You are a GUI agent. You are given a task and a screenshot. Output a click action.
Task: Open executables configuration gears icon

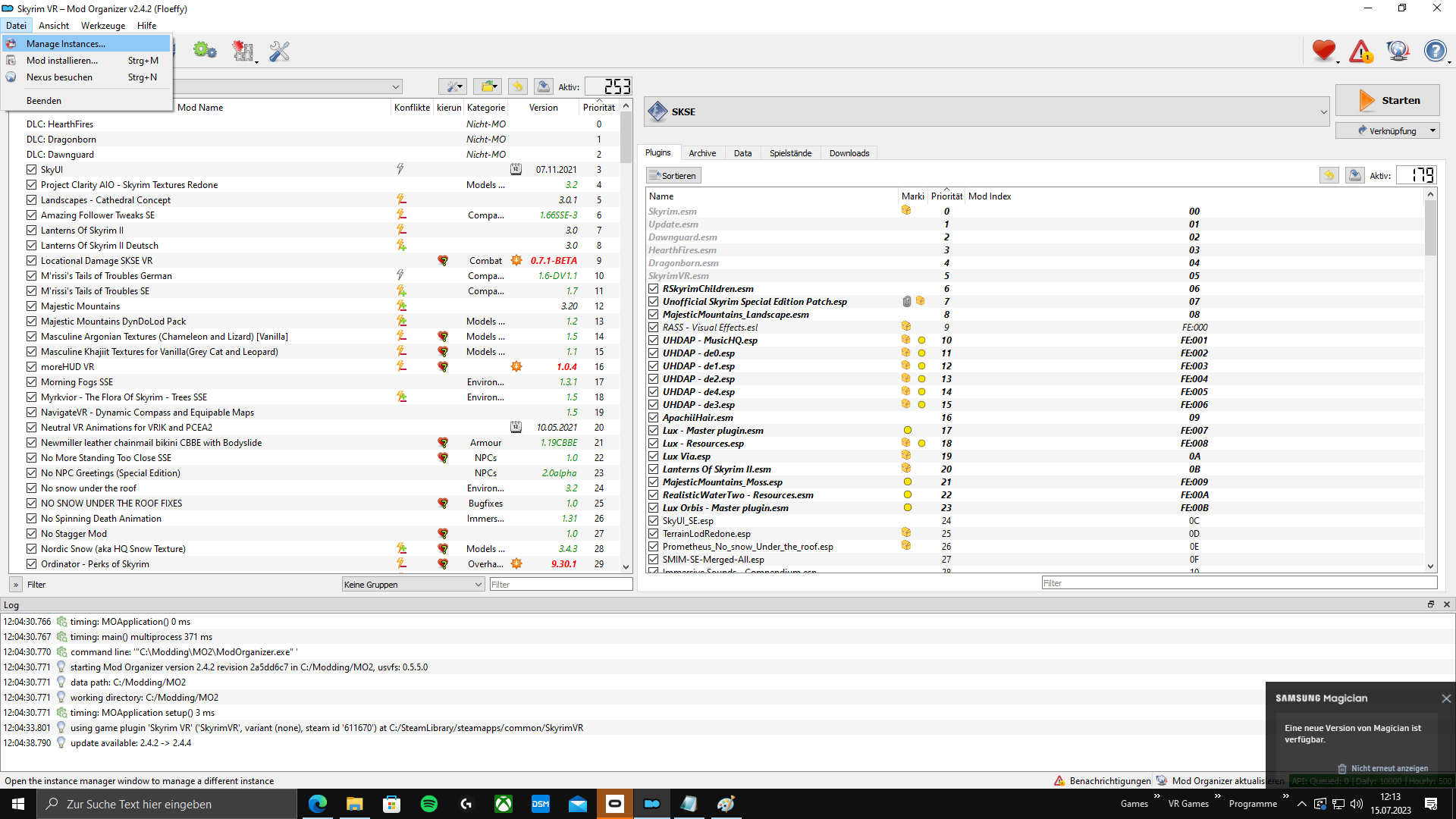[205, 51]
